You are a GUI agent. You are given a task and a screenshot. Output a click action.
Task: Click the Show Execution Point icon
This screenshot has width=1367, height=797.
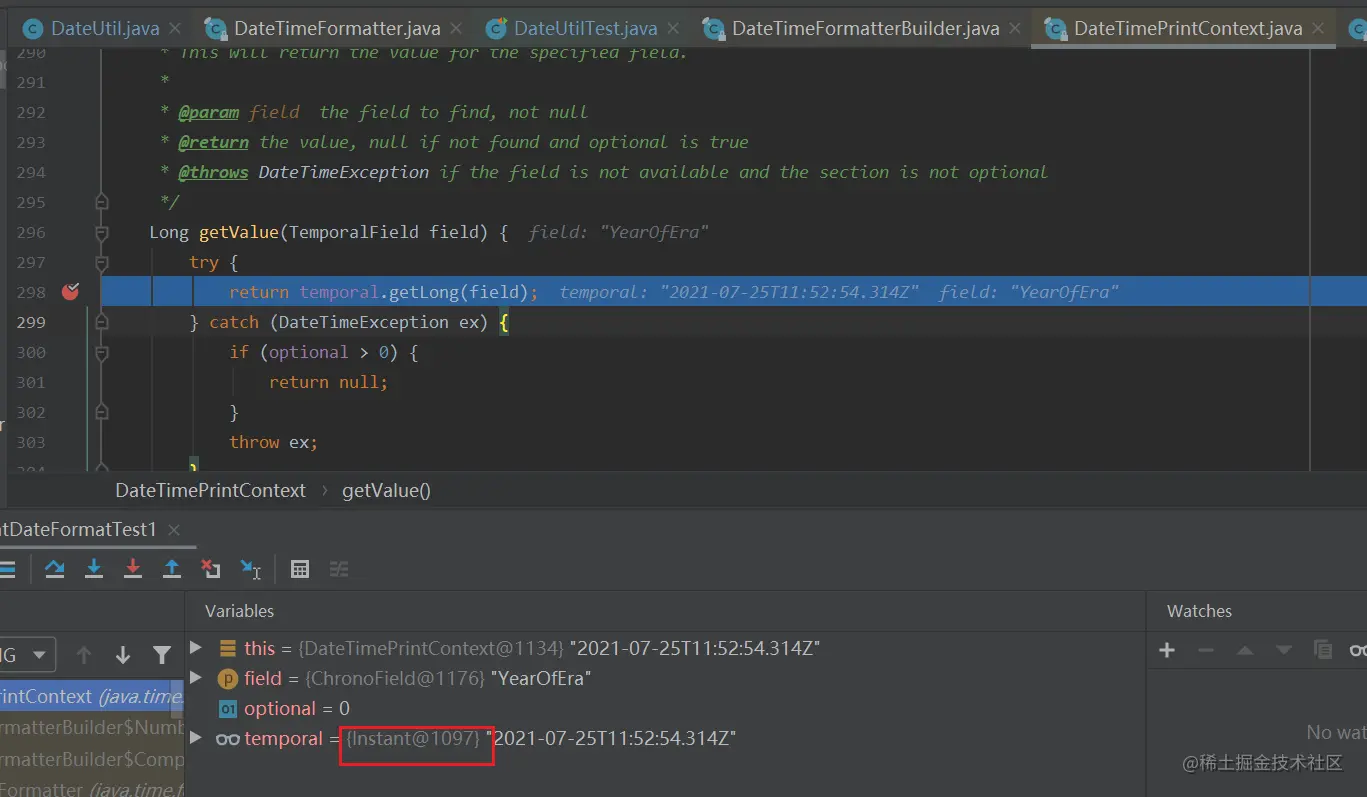tap(7, 569)
